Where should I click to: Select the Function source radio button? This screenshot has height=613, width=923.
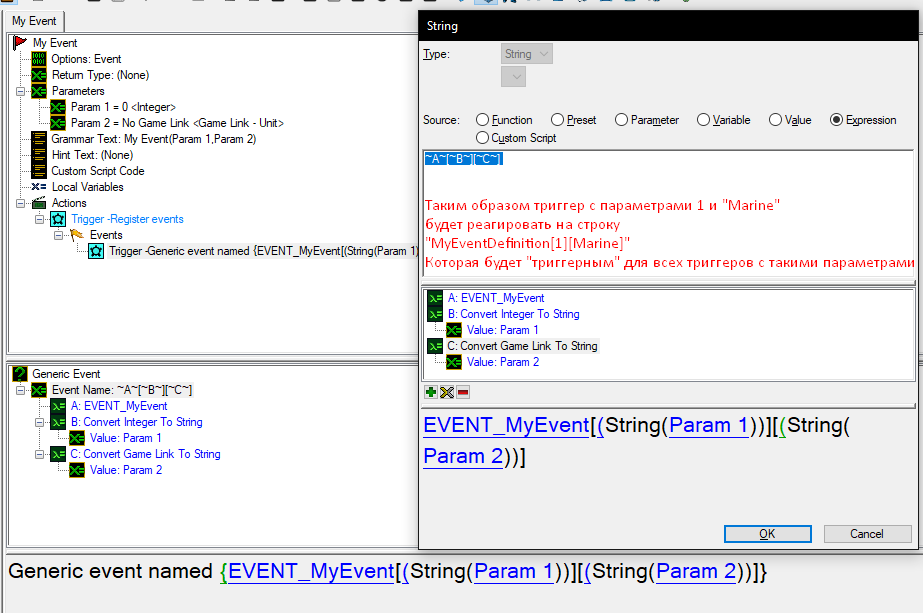pos(482,120)
